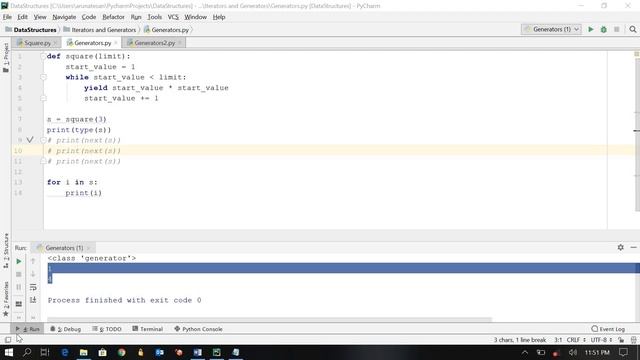Click the Run console horizontal scrollbar
The width and height of the screenshot is (640, 360).
(x=269, y=319)
